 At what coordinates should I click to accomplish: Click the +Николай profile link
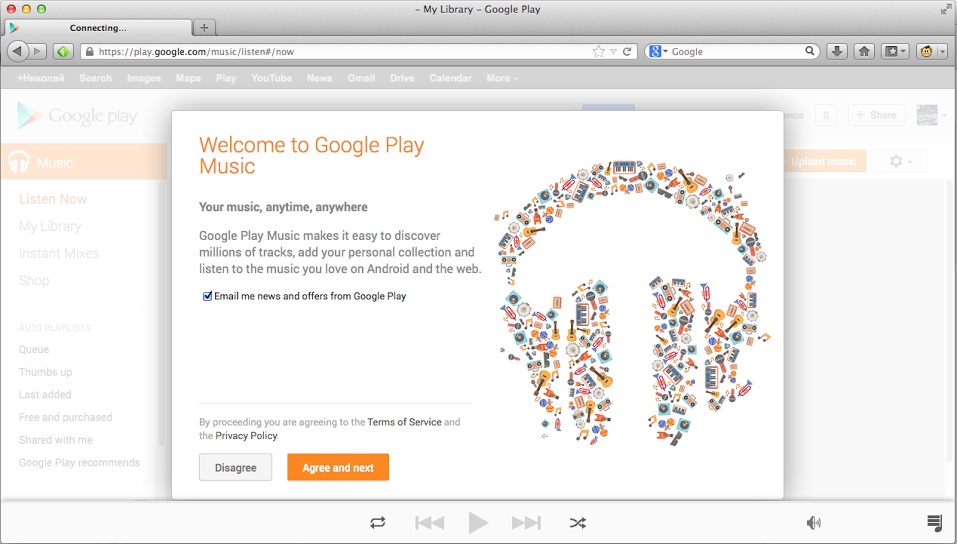pos(41,78)
